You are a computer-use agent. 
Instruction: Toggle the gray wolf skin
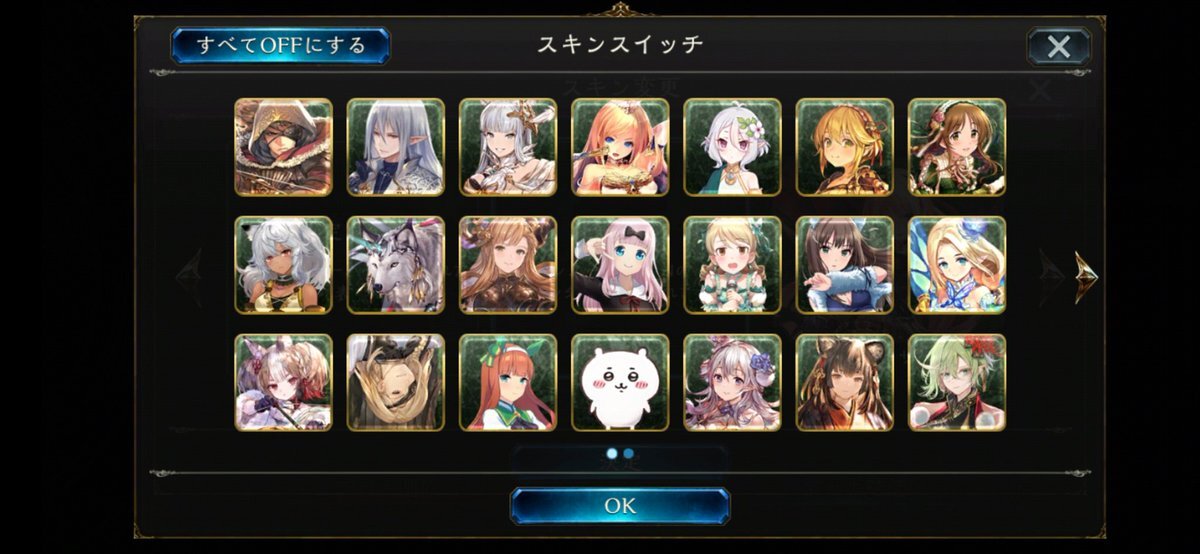[x=396, y=265]
